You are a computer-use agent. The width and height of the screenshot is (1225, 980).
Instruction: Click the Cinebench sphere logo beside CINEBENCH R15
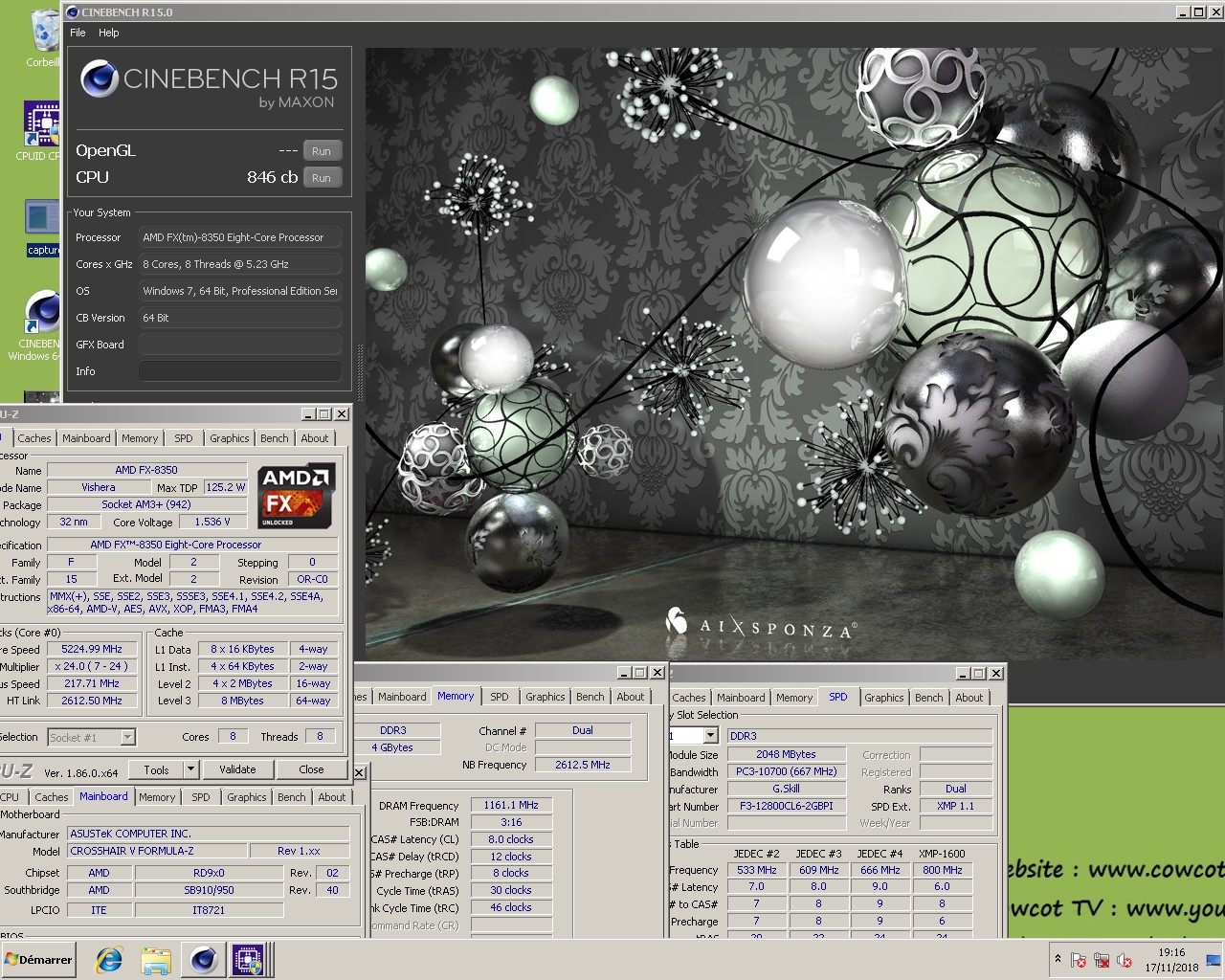pyautogui.click(x=100, y=79)
